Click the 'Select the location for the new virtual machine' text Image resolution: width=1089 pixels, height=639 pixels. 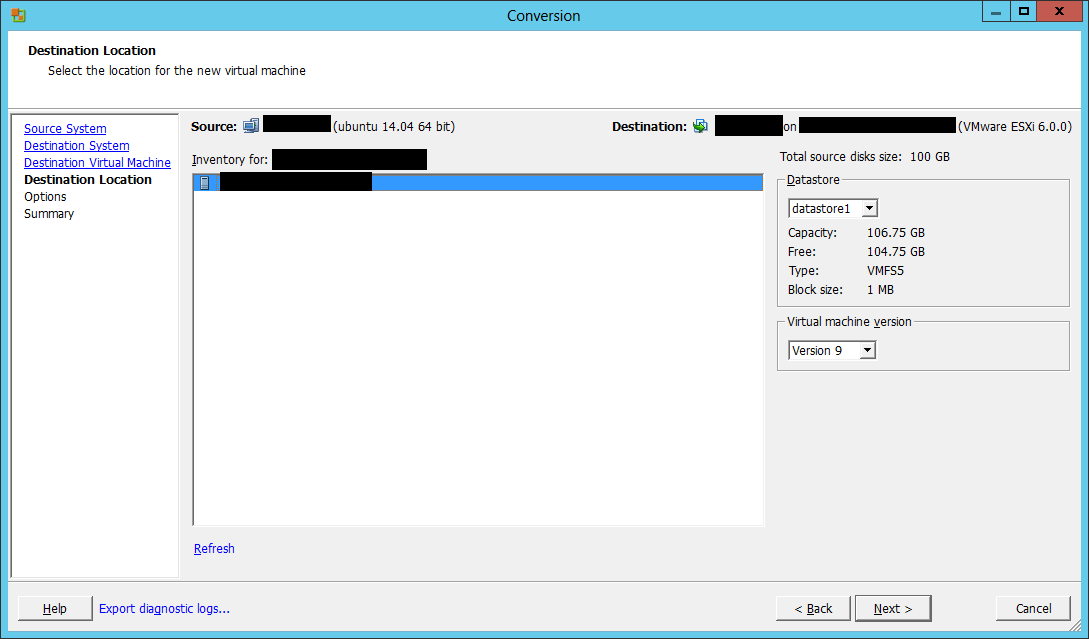click(x=176, y=71)
